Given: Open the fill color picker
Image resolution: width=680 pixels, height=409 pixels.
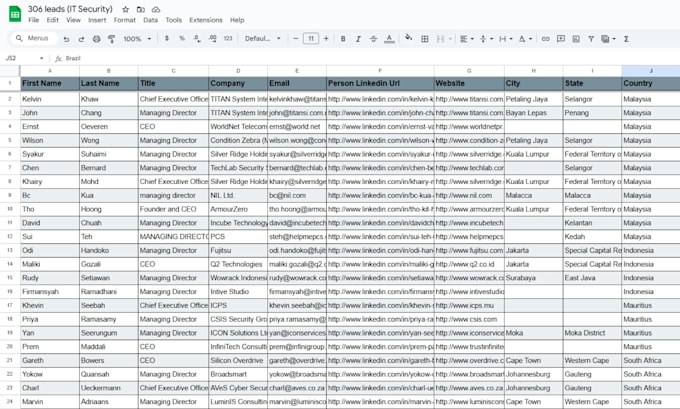Looking at the screenshot, I should click(409, 38).
